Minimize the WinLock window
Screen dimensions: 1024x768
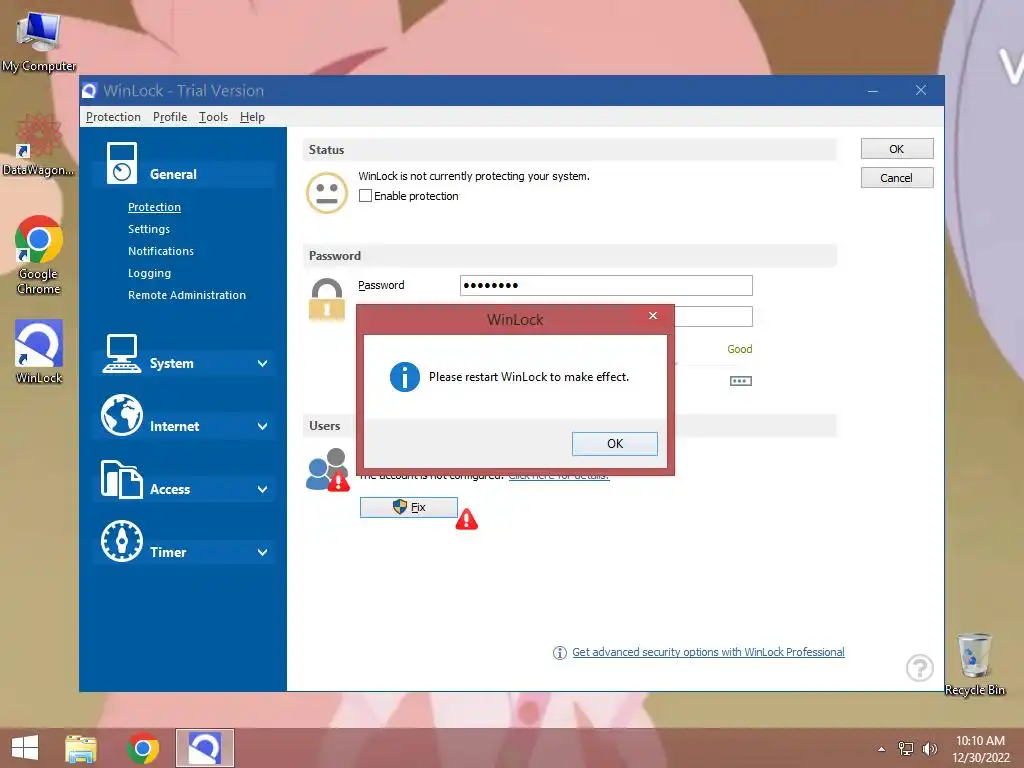click(x=872, y=91)
